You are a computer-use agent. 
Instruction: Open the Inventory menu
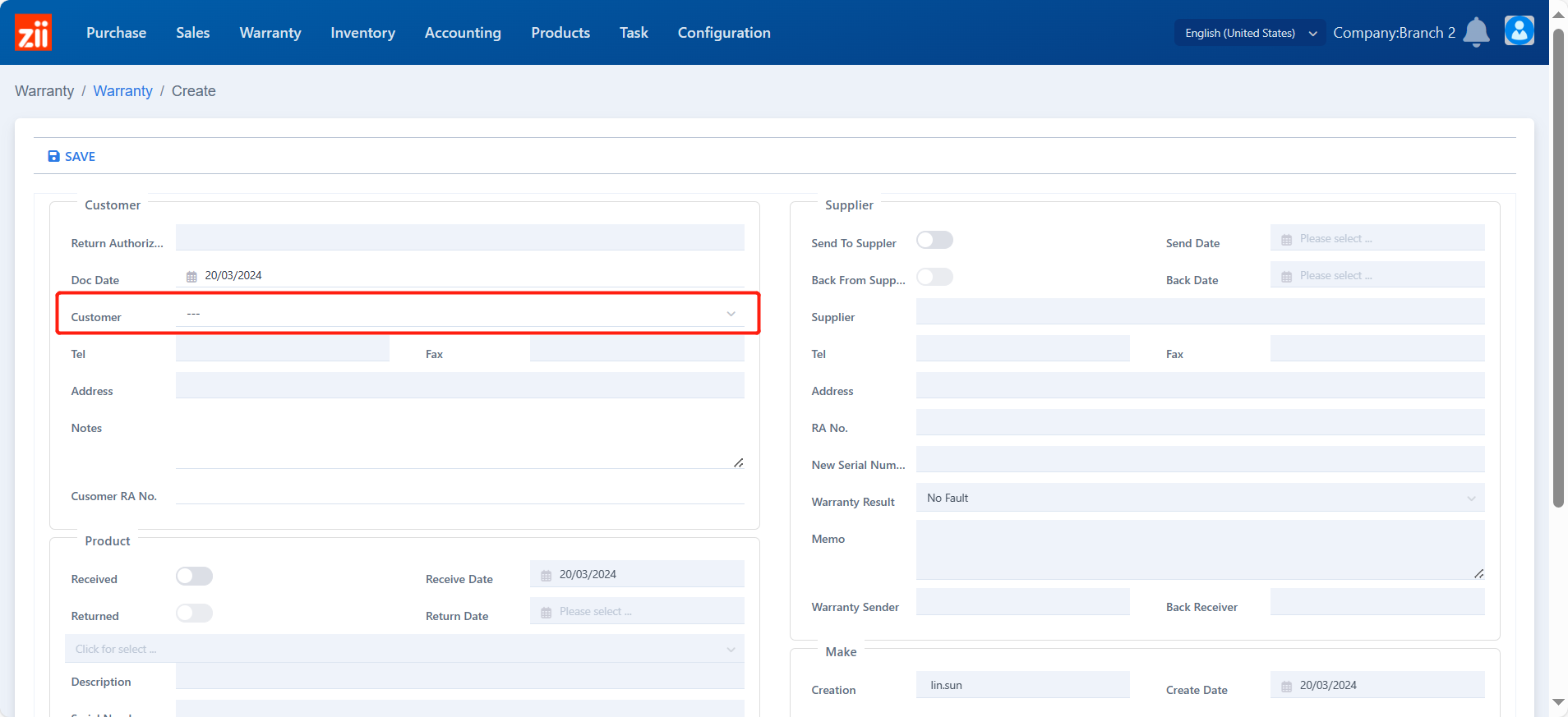pos(362,33)
